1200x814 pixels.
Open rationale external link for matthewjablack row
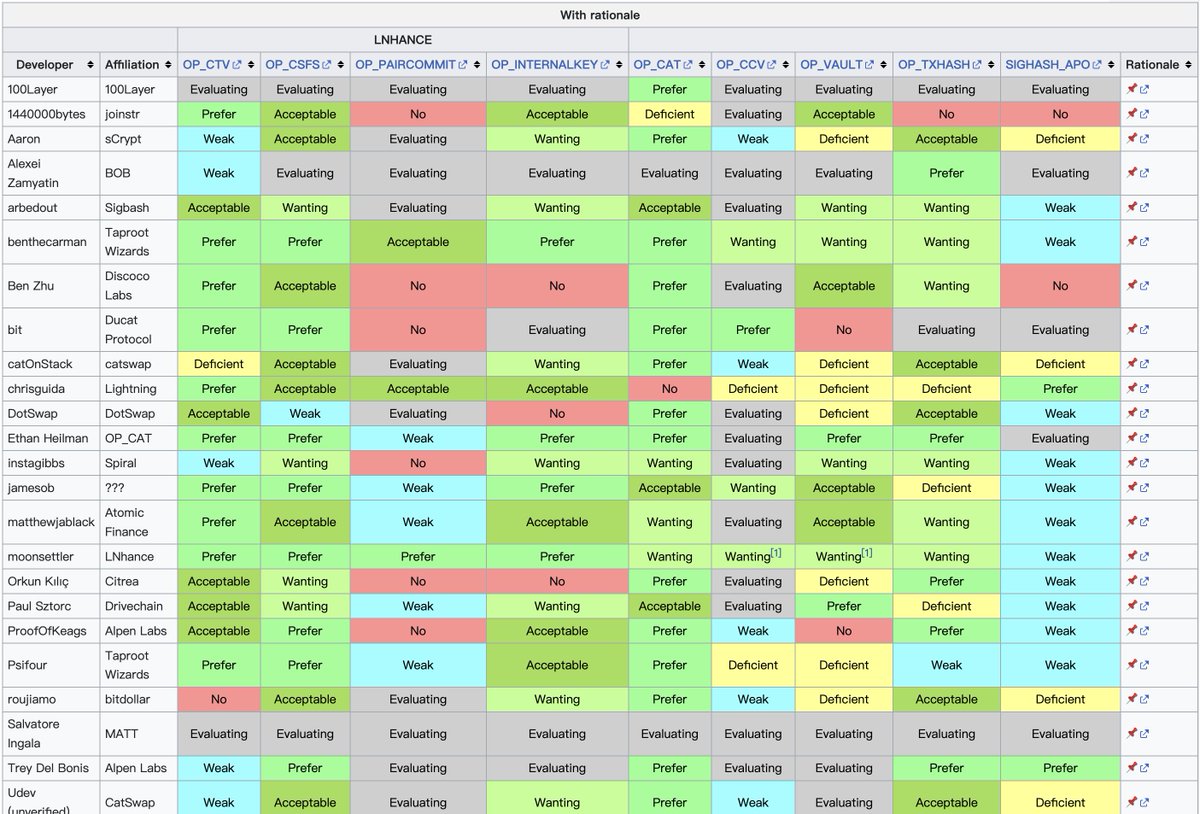tap(1144, 522)
